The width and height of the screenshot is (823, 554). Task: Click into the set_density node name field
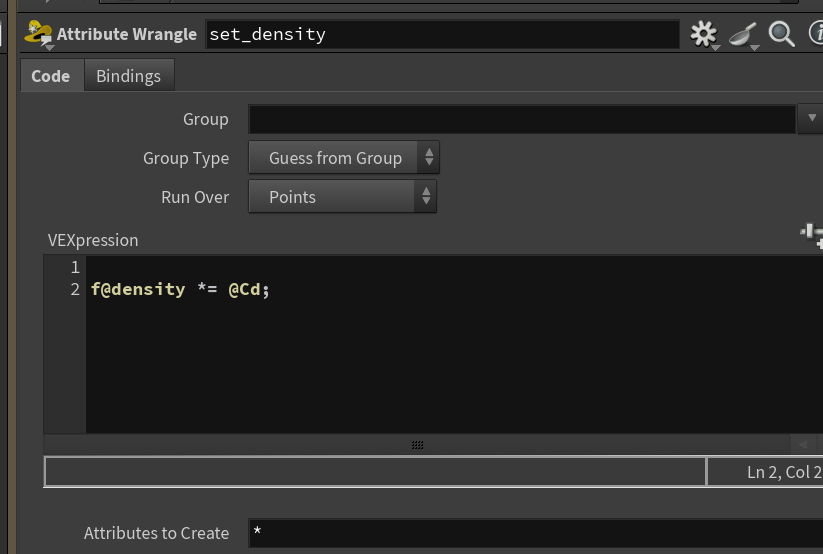click(442, 34)
